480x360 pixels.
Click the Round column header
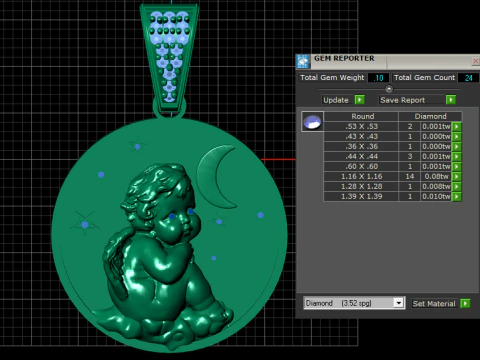[x=362, y=116]
